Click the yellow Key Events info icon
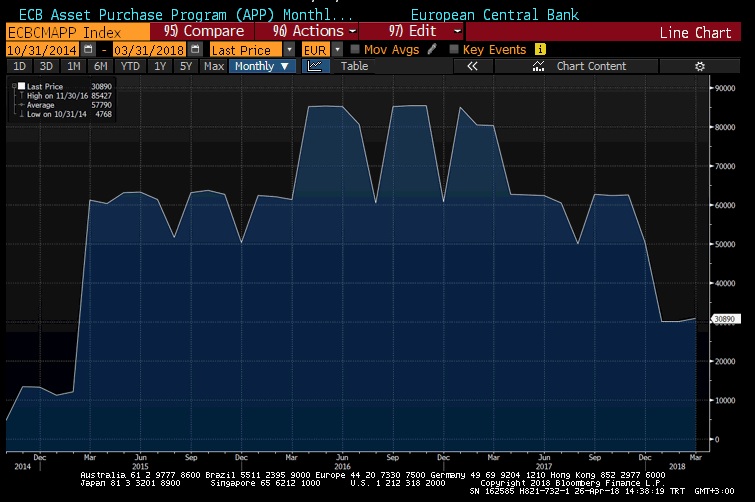This screenshot has width=755, height=502. (x=541, y=49)
